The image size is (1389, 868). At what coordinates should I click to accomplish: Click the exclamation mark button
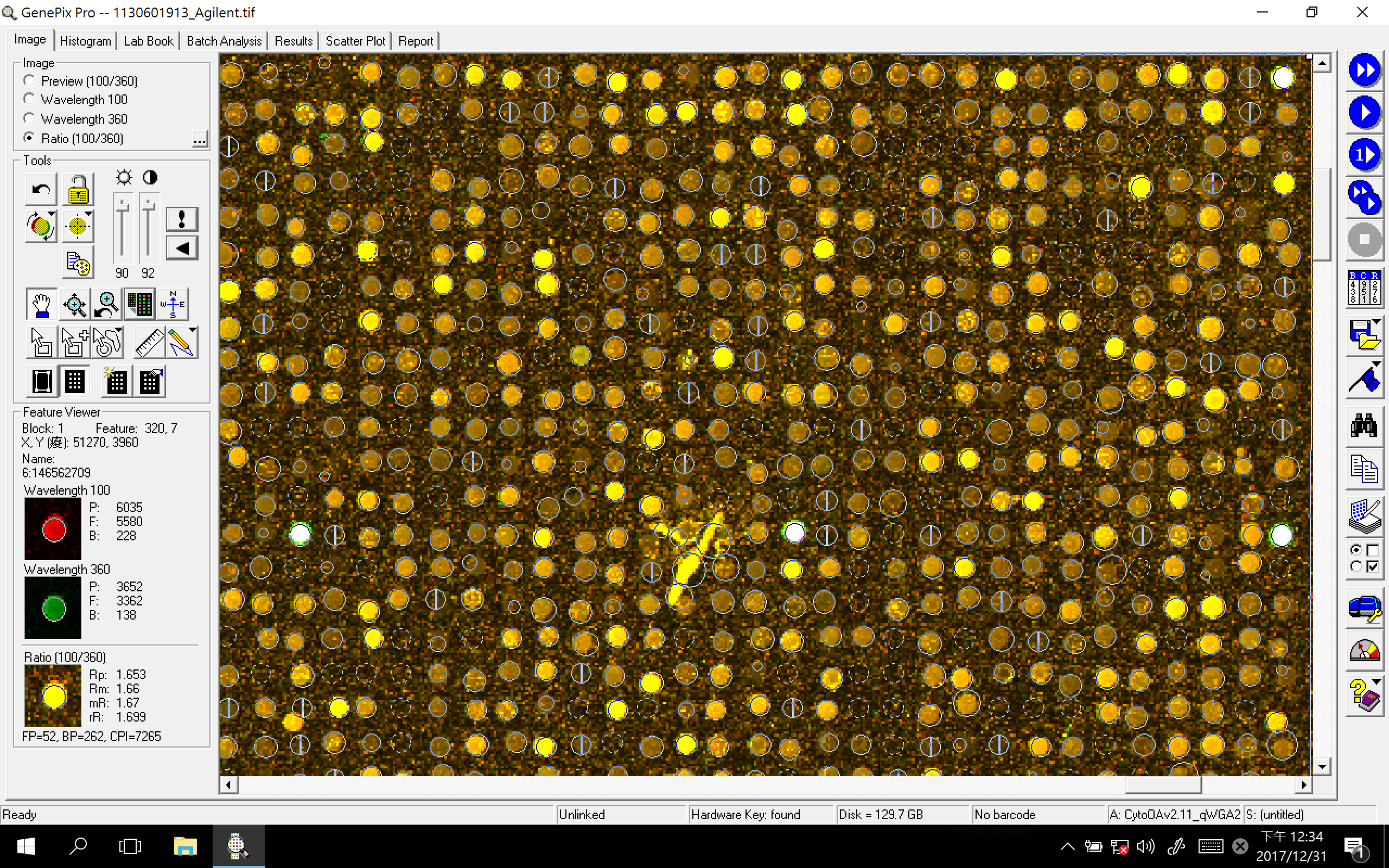click(x=182, y=219)
